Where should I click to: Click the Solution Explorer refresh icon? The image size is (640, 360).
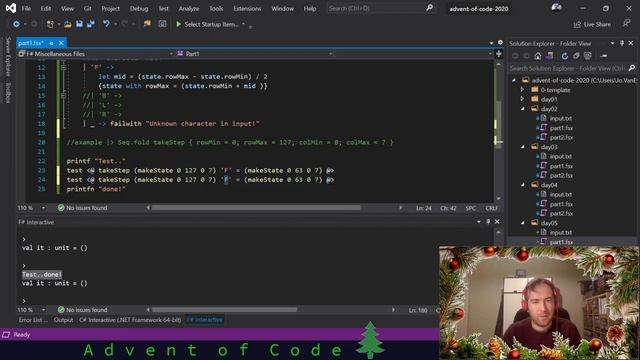point(564,56)
